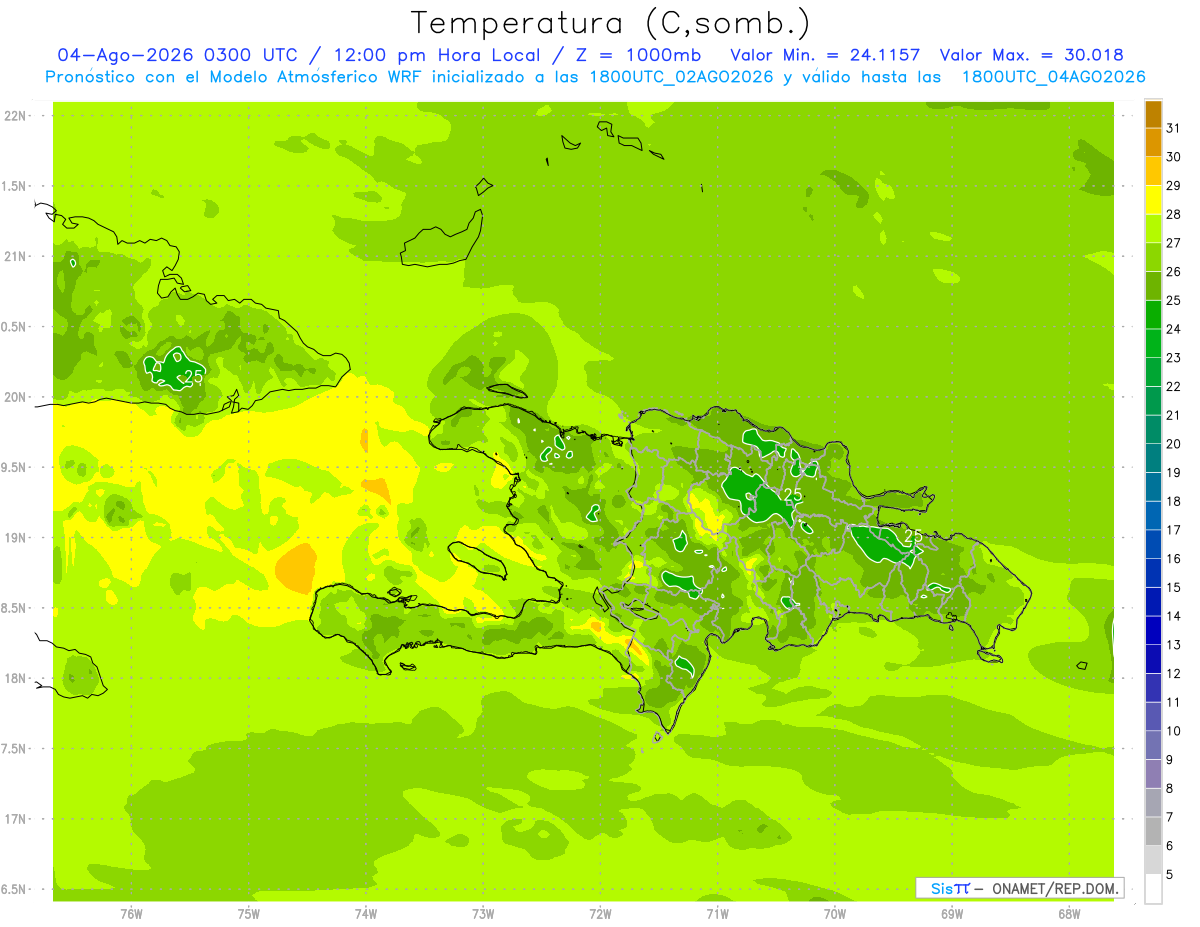1200x927 pixels.
Task: Click the legend value '8'
Action: [x=1170, y=788]
